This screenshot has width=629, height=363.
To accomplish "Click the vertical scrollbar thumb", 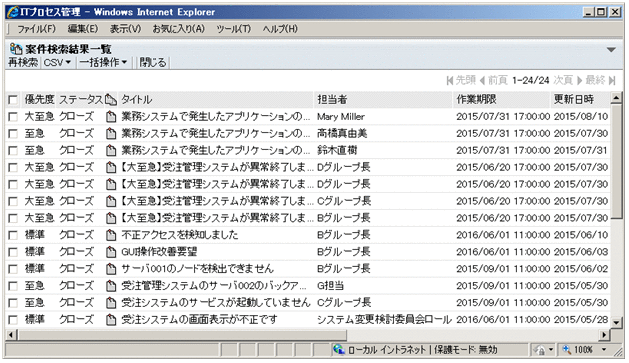I will 616,161.
